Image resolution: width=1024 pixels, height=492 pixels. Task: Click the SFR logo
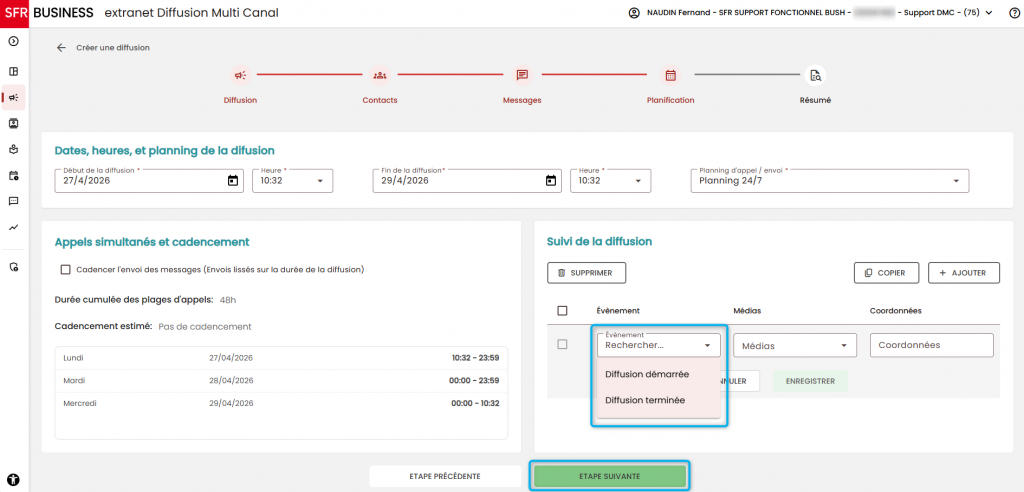pos(14,13)
